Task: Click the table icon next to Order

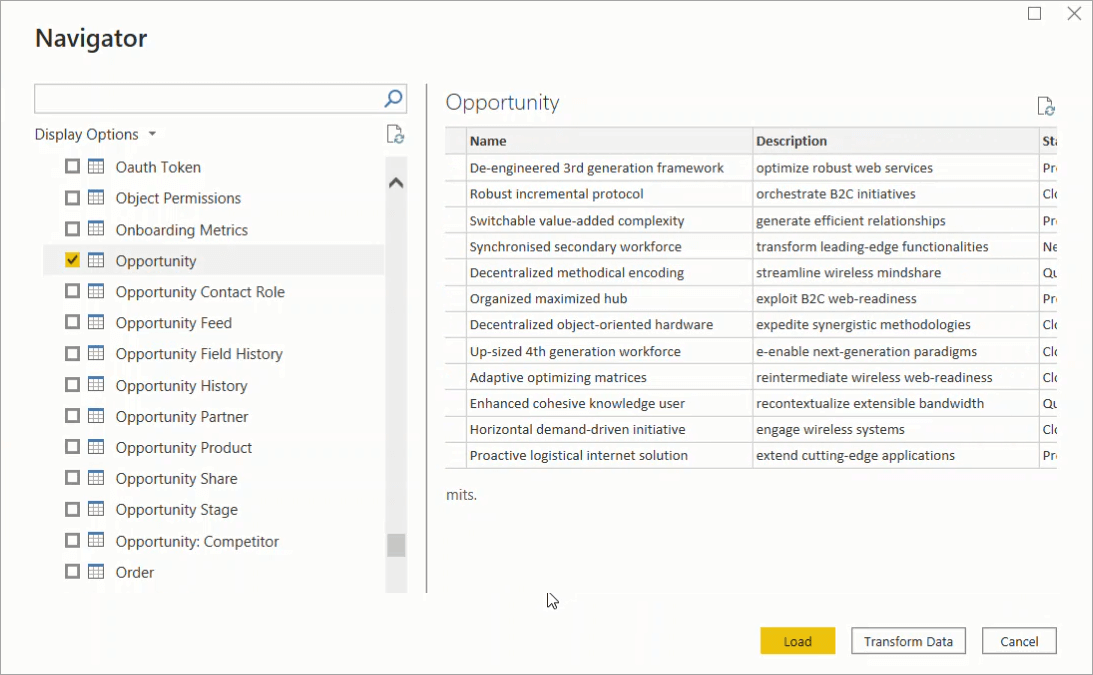Action: click(x=95, y=572)
